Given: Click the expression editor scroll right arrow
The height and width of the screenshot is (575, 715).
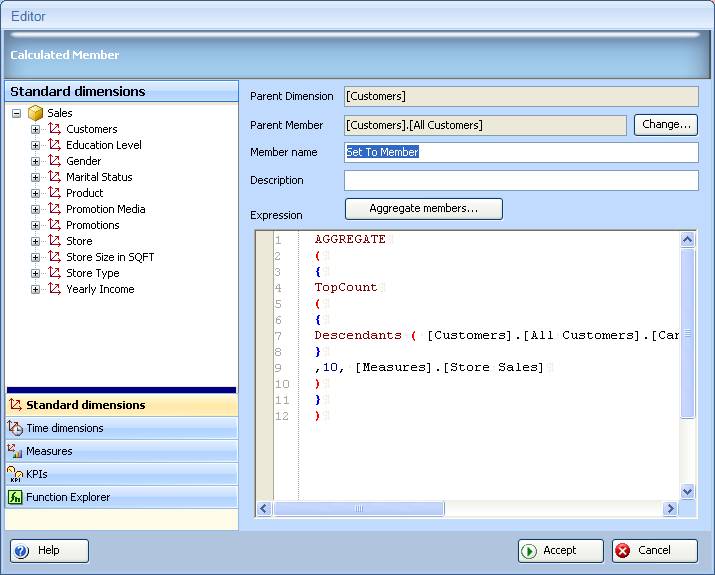Looking at the screenshot, I should pos(670,508).
